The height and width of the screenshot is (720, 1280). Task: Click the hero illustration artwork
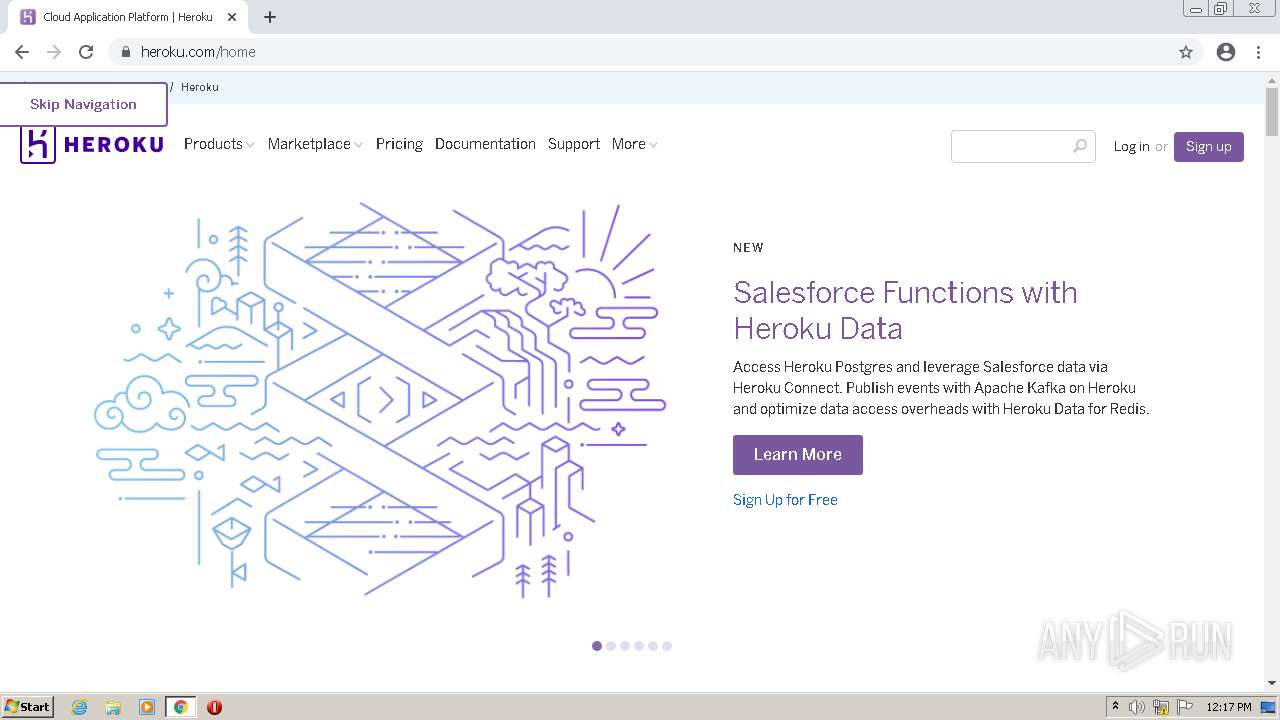tap(380, 400)
